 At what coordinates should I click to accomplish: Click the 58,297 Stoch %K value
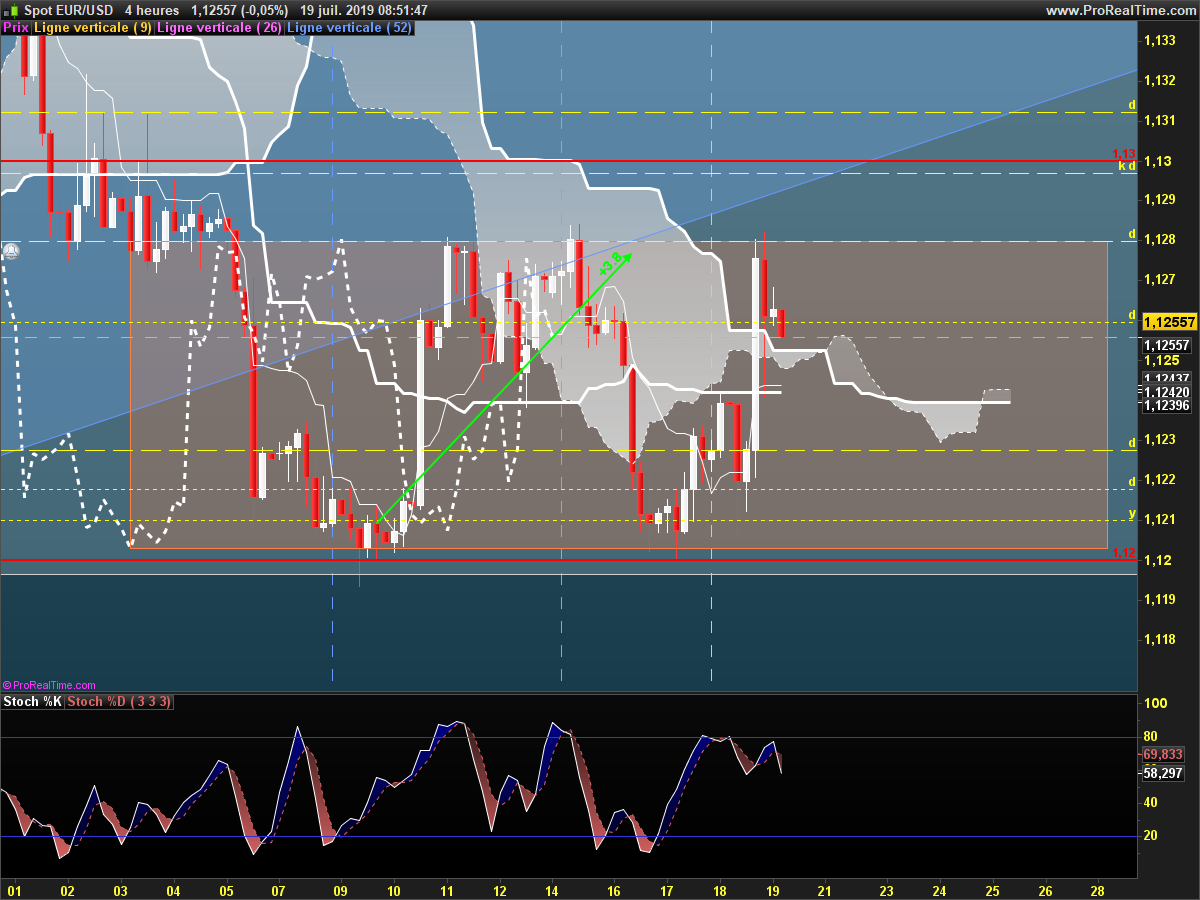tap(1163, 773)
